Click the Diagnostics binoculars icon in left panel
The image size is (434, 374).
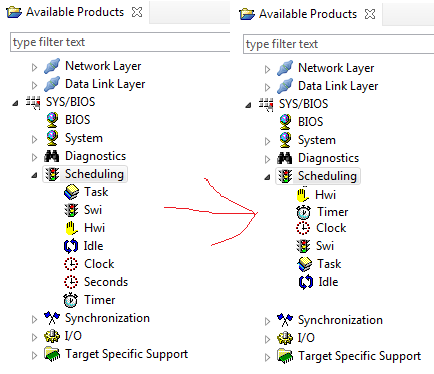pos(52,156)
